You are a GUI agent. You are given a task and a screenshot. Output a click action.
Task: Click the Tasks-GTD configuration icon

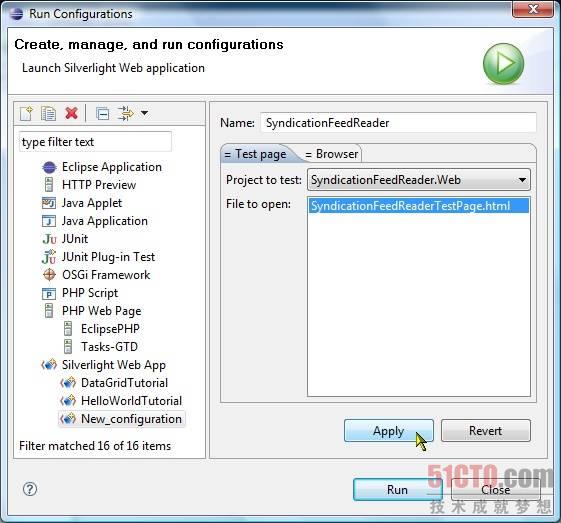[68, 346]
